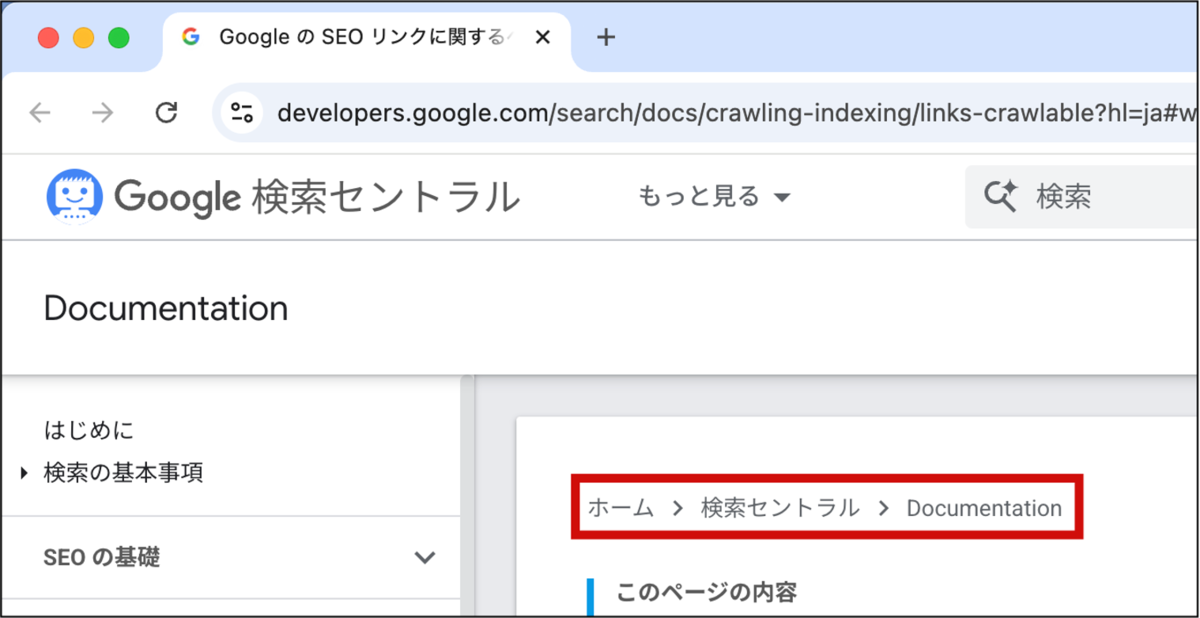Click the yellow minimize traffic light
The width and height of the screenshot is (1200, 618).
click(84, 35)
